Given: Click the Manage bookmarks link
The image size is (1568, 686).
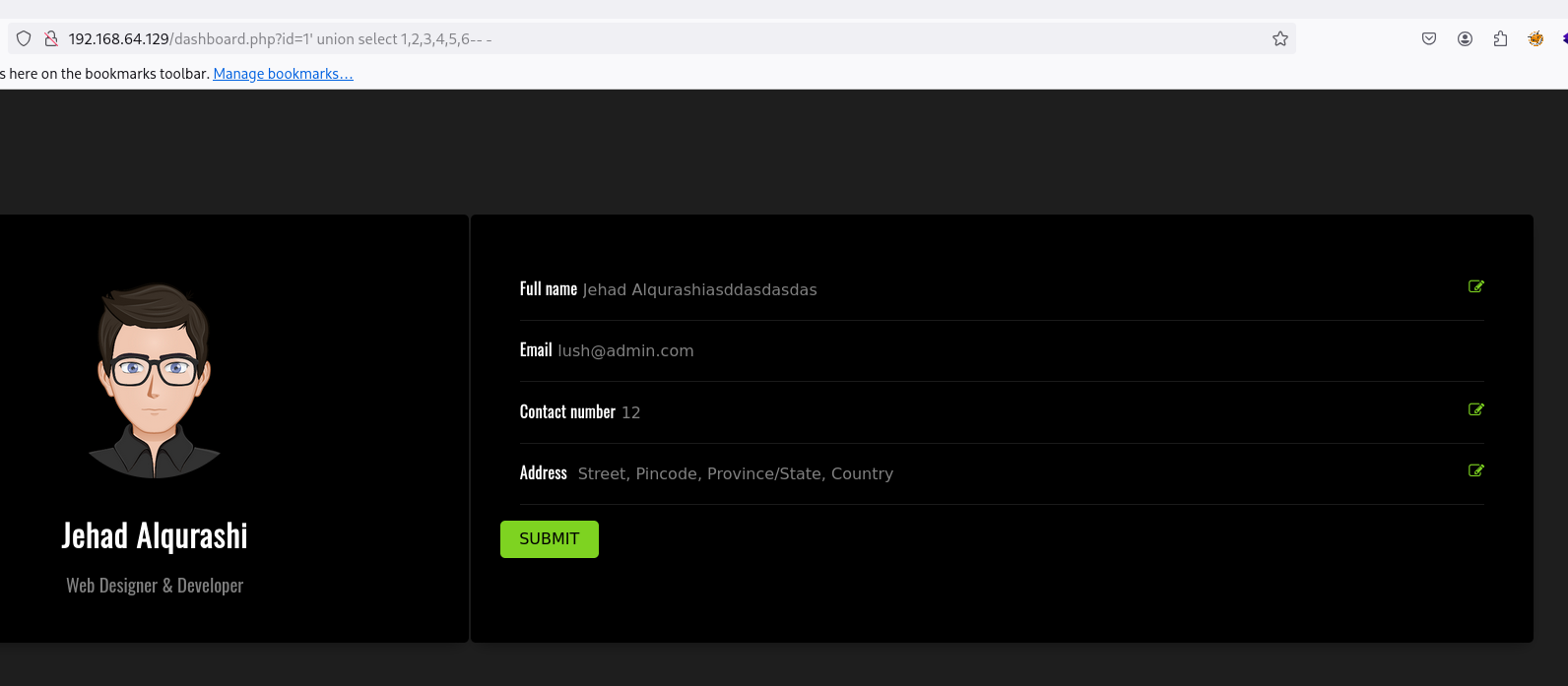Looking at the screenshot, I should pos(283,74).
